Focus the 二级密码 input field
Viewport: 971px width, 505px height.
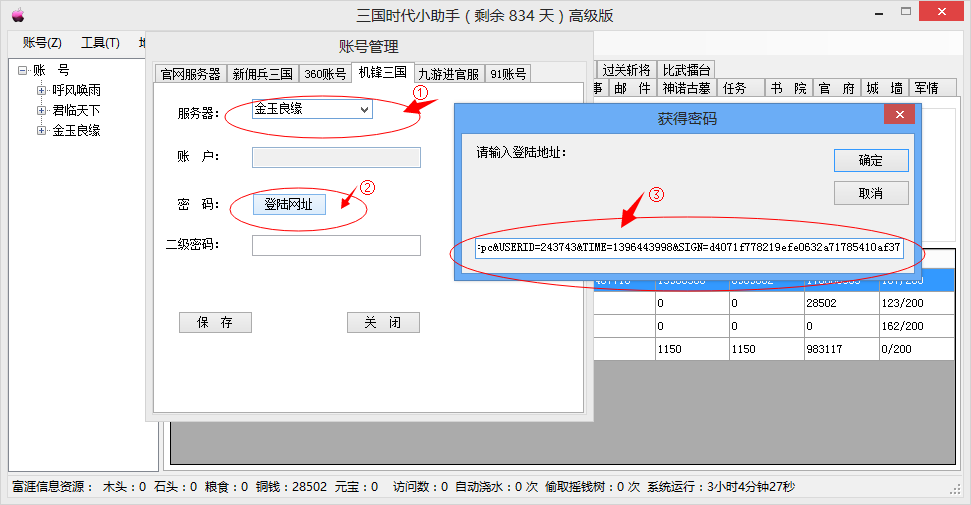point(336,245)
